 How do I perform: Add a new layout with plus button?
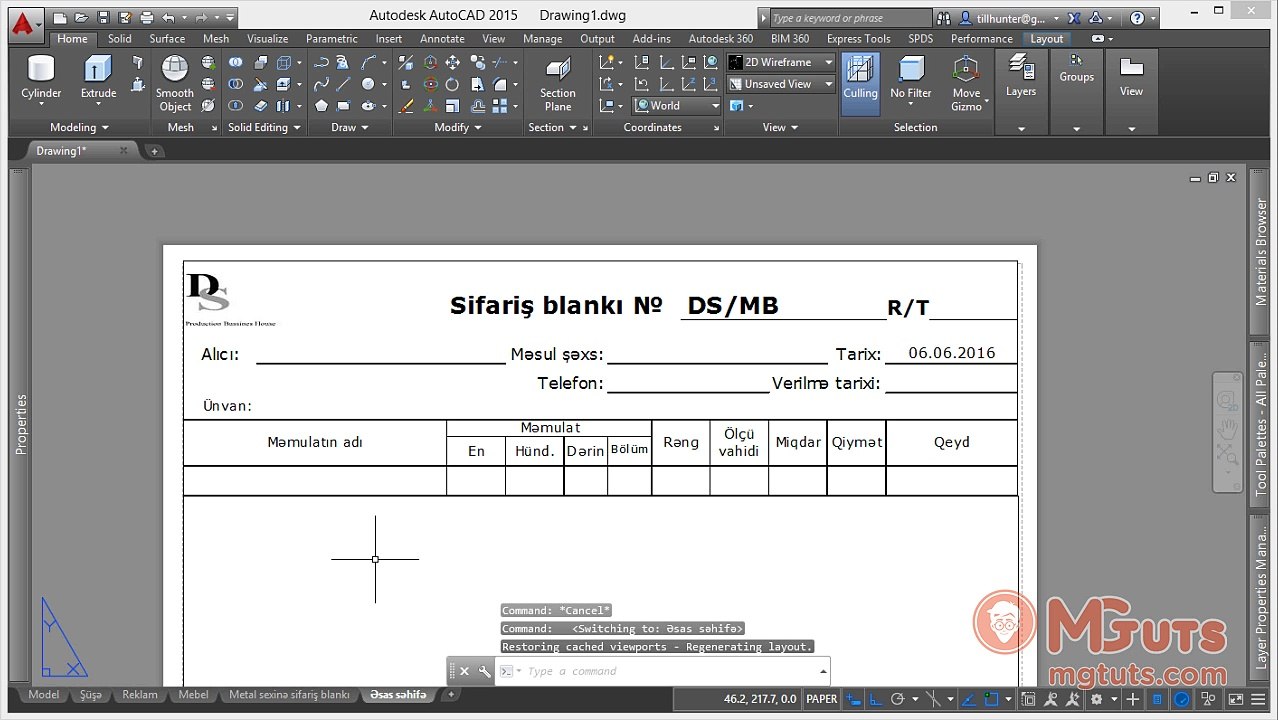[x=451, y=694]
